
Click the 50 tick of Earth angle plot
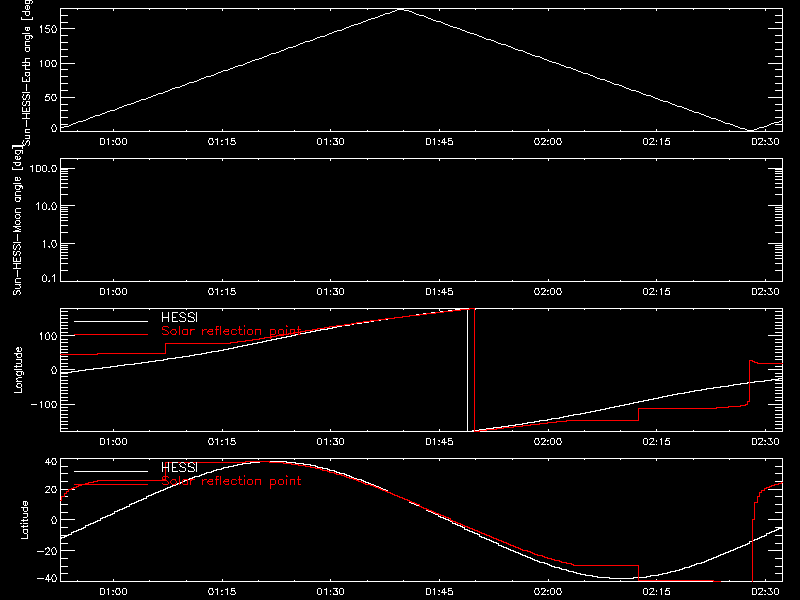[x=50, y=97]
